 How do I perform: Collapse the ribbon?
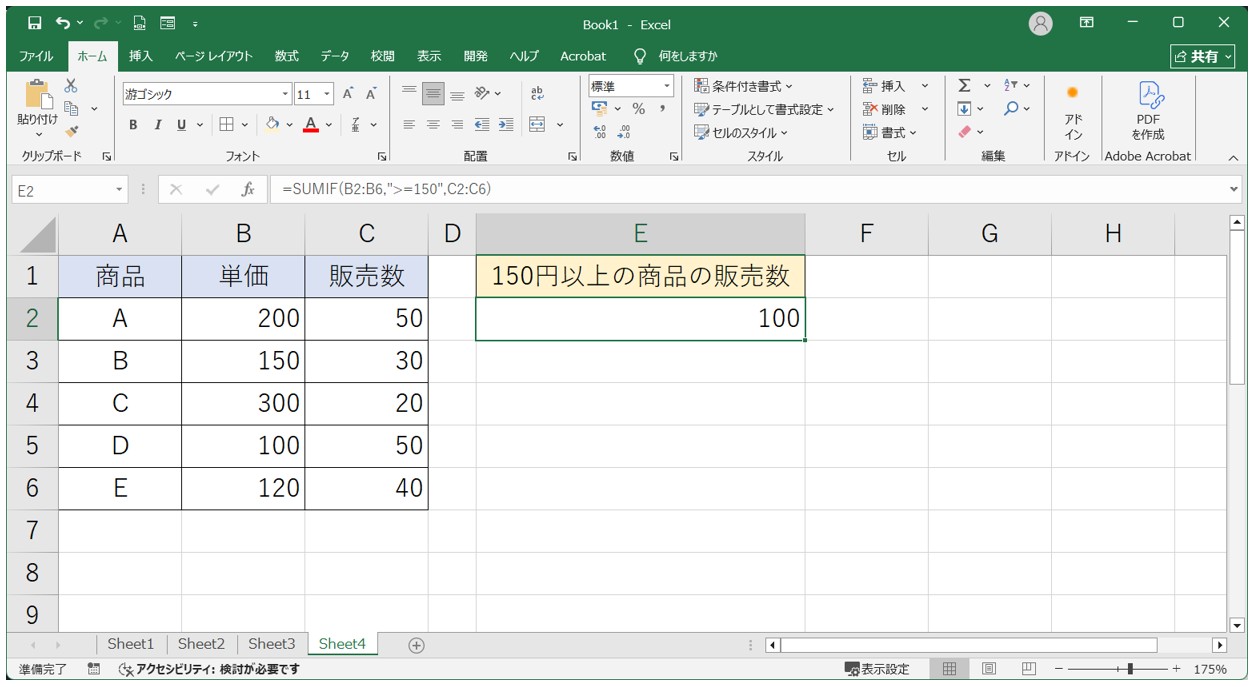(1232, 157)
